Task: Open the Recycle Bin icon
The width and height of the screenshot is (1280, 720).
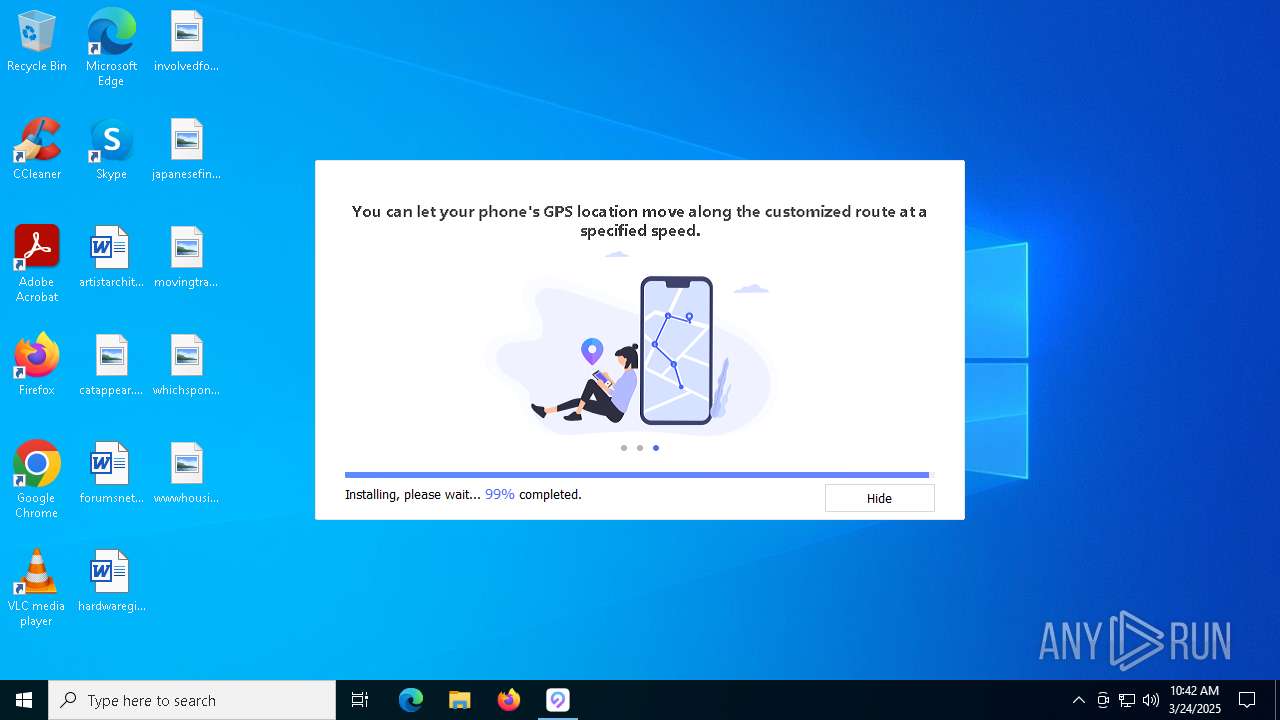Action: coord(37,41)
